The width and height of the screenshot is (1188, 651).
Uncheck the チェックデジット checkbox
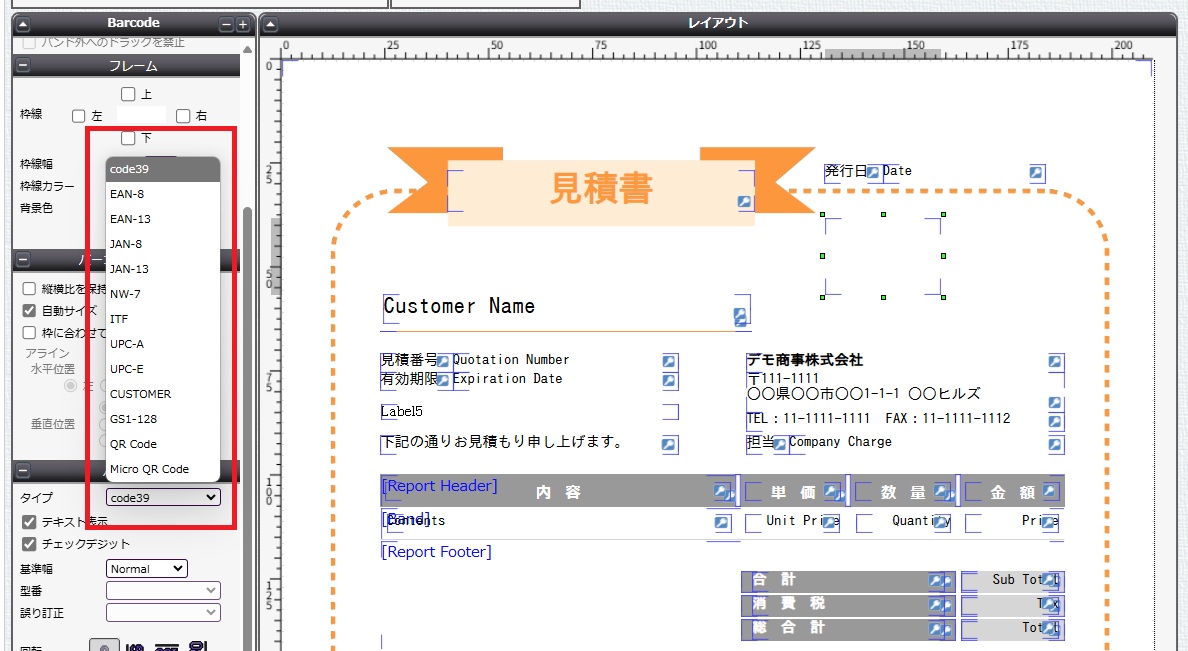tap(29, 544)
